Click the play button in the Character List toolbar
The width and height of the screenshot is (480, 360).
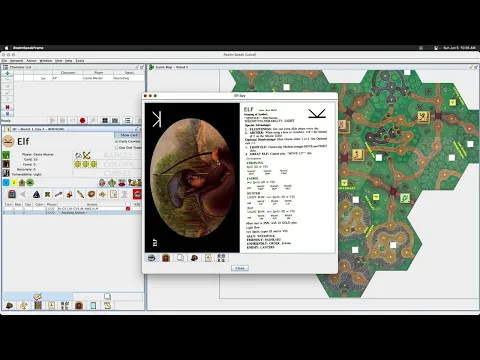coord(52,120)
